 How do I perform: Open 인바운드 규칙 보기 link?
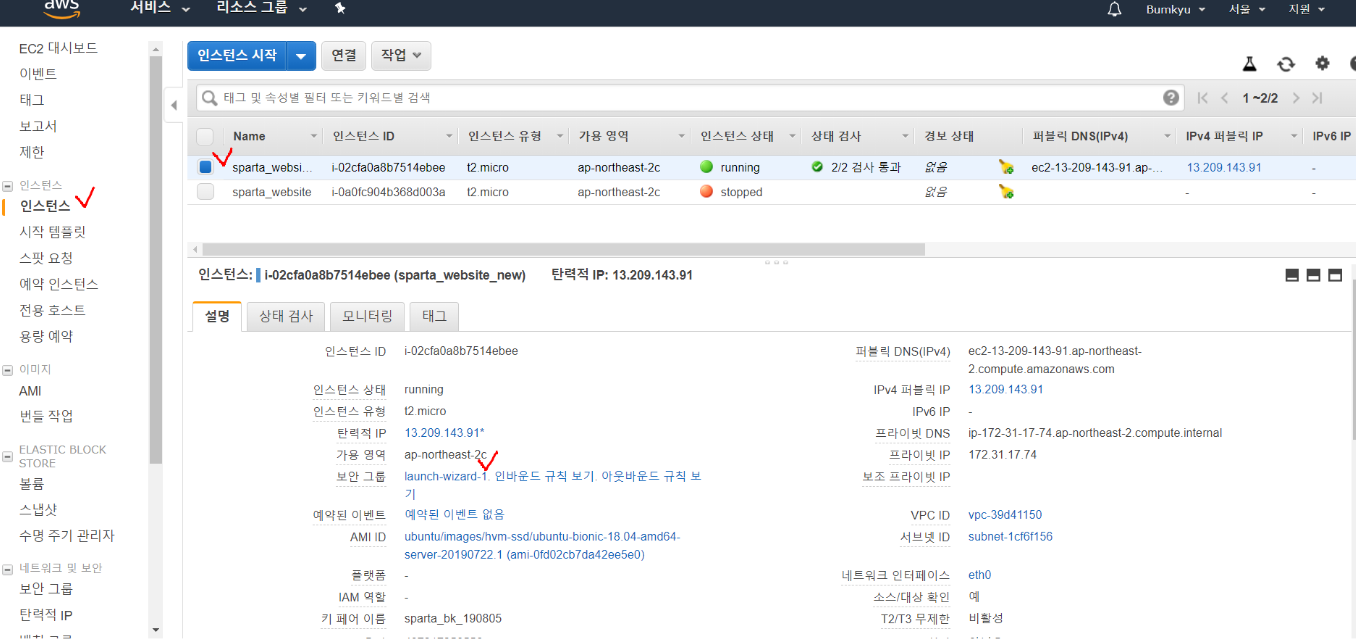pos(545,476)
